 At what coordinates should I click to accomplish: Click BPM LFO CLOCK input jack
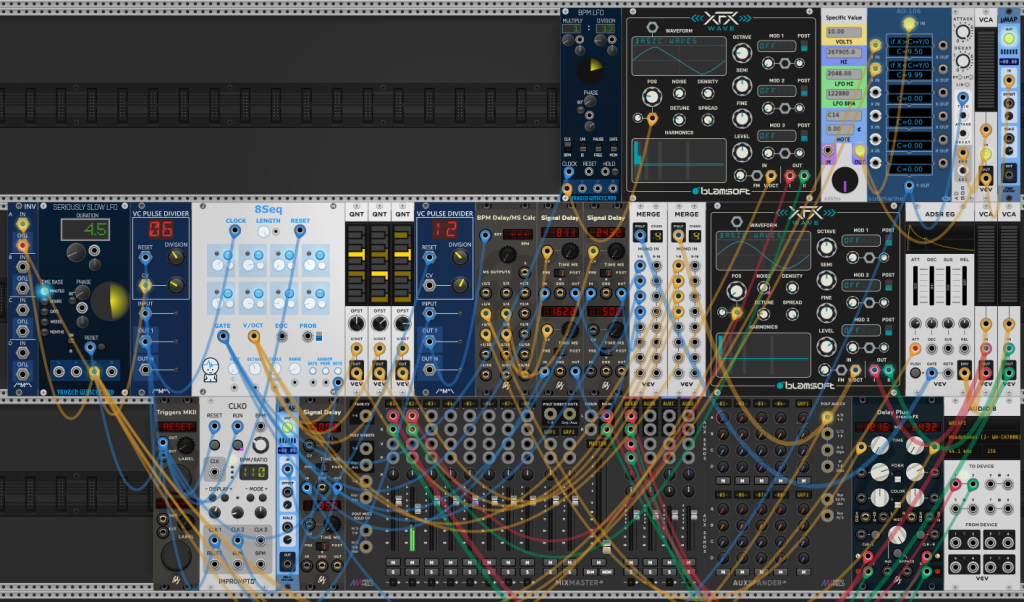pyautogui.click(x=569, y=173)
